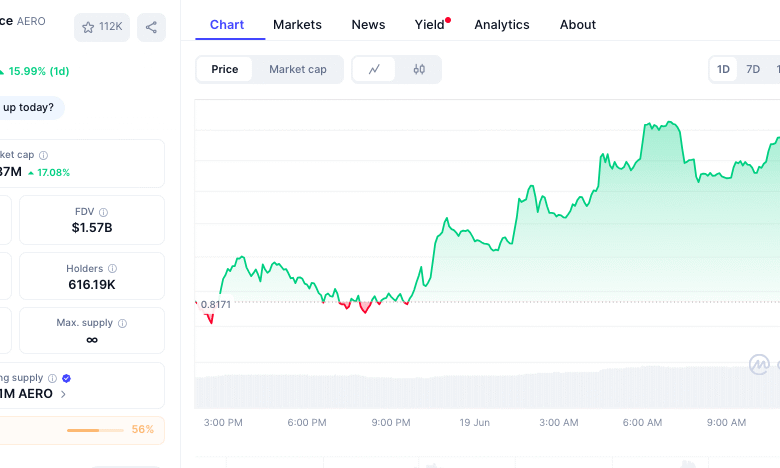The height and width of the screenshot is (468, 780).
Task: Click the share icon button
Action: click(x=151, y=27)
